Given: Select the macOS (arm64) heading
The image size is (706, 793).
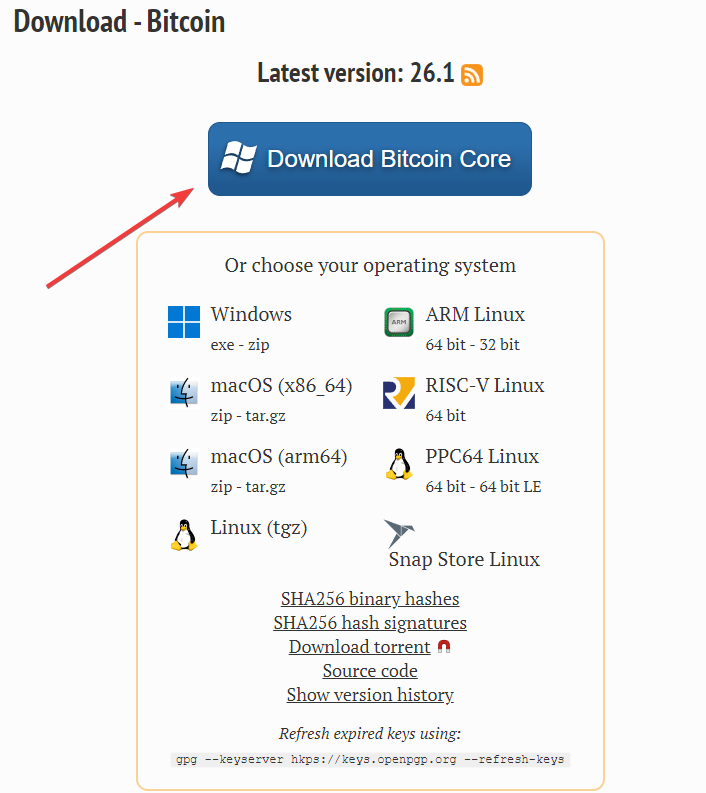Looking at the screenshot, I should (x=279, y=457).
